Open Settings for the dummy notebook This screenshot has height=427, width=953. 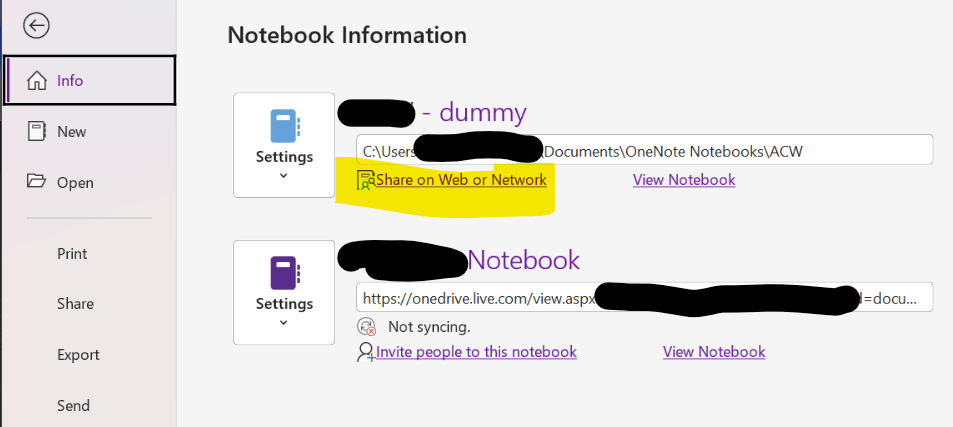(x=284, y=145)
